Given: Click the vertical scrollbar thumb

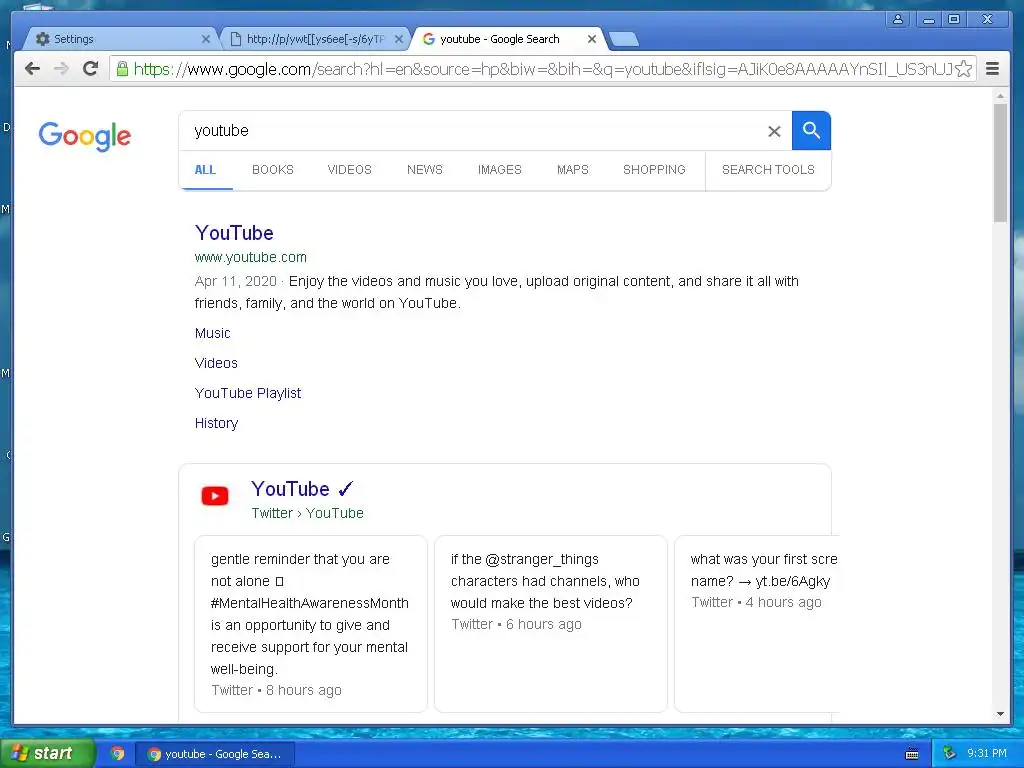Looking at the screenshot, I should (1000, 163).
